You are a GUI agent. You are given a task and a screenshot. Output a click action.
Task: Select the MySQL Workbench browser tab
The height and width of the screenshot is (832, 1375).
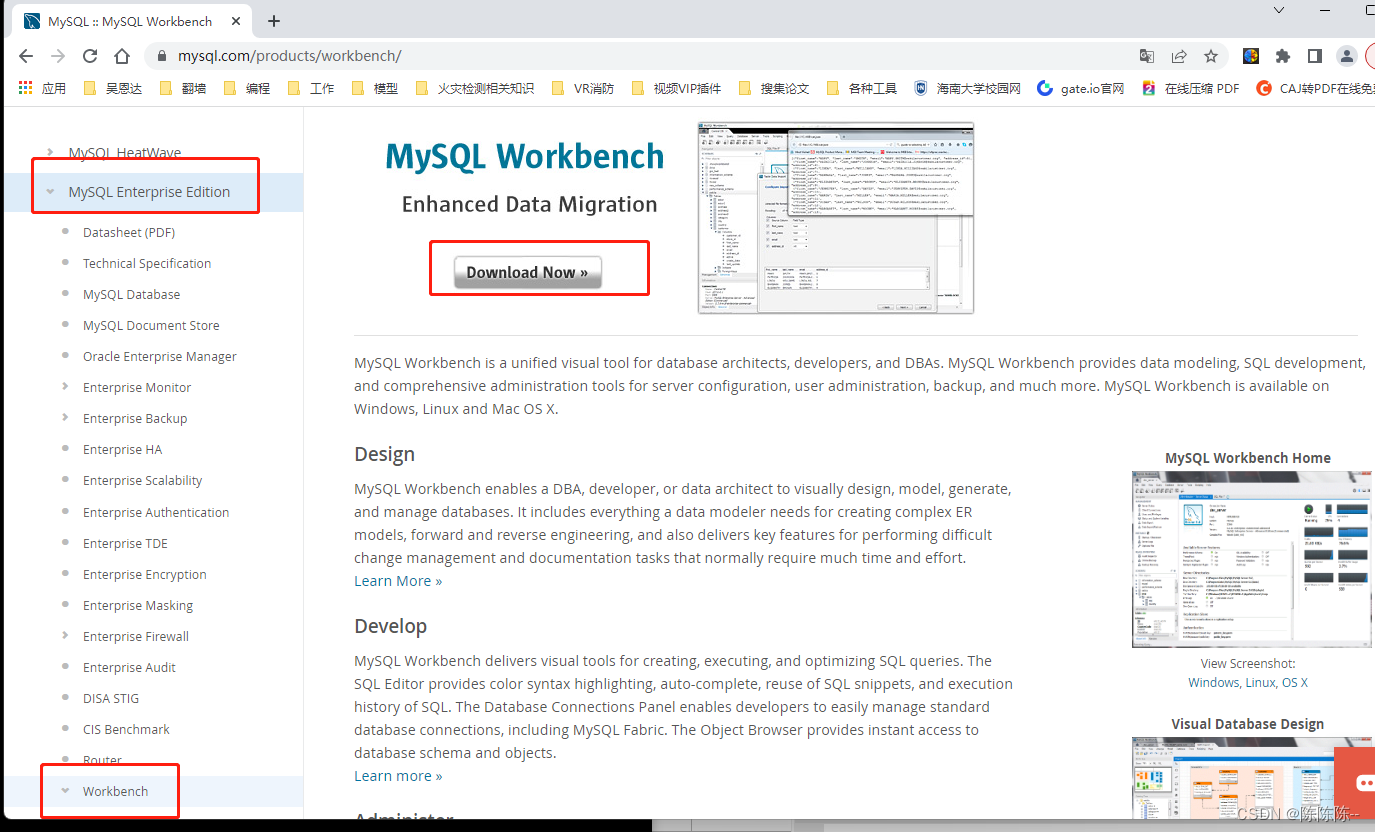coord(130,21)
